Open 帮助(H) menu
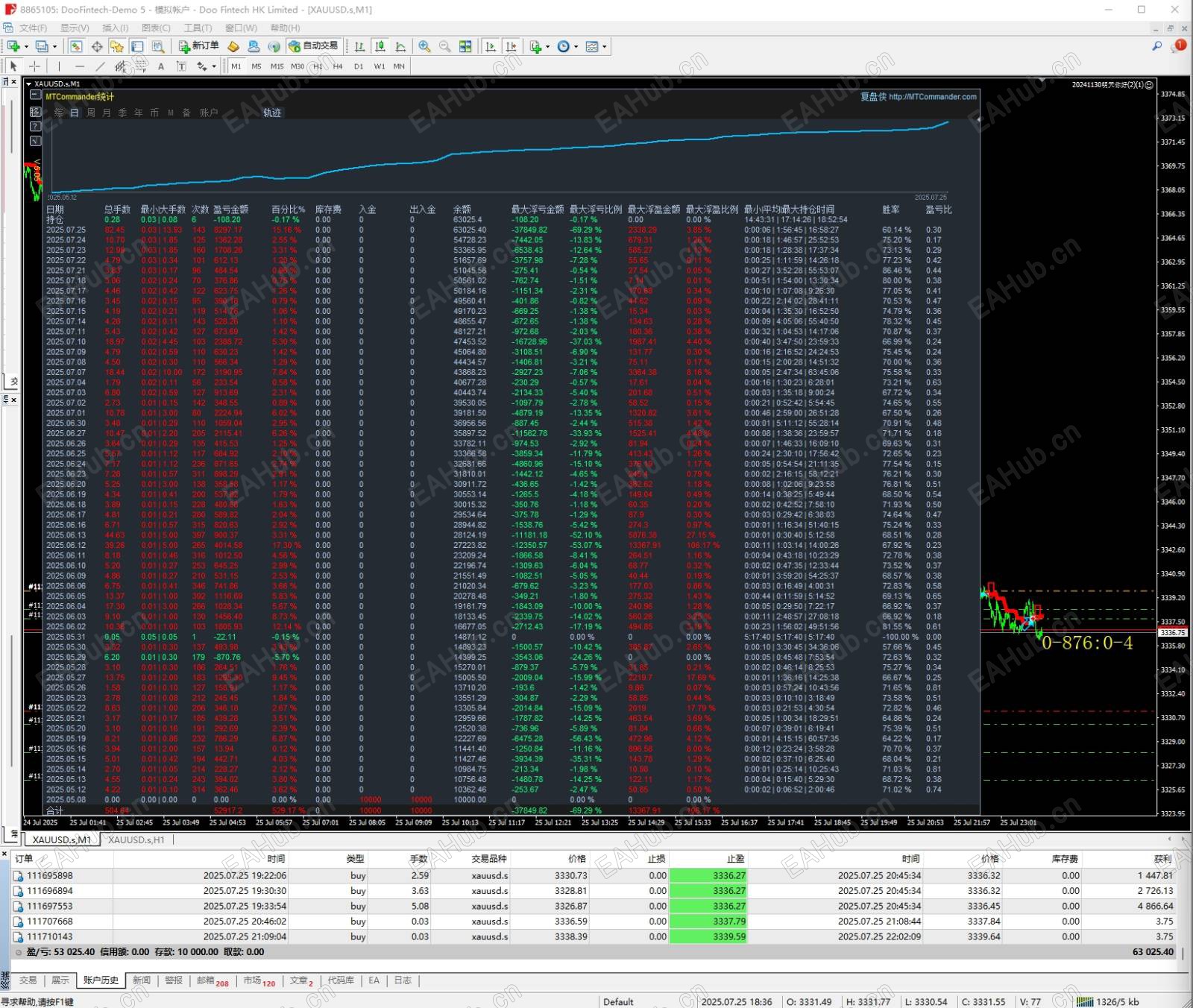Image resolution: width=1193 pixels, height=1008 pixels. point(285,28)
